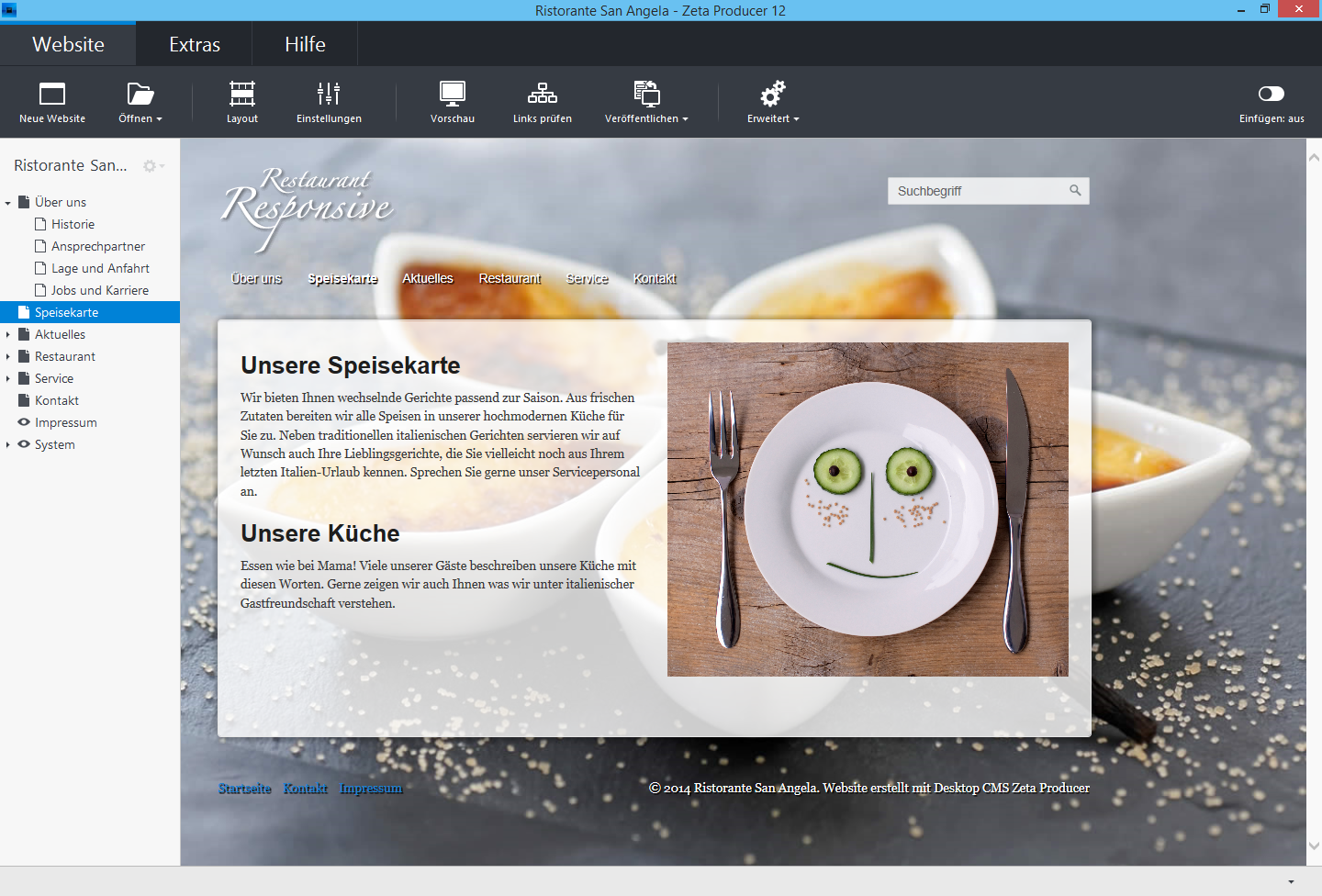Expand the Aktuelles tree node
Image resolution: width=1322 pixels, height=896 pixels.
click(8, 334)
